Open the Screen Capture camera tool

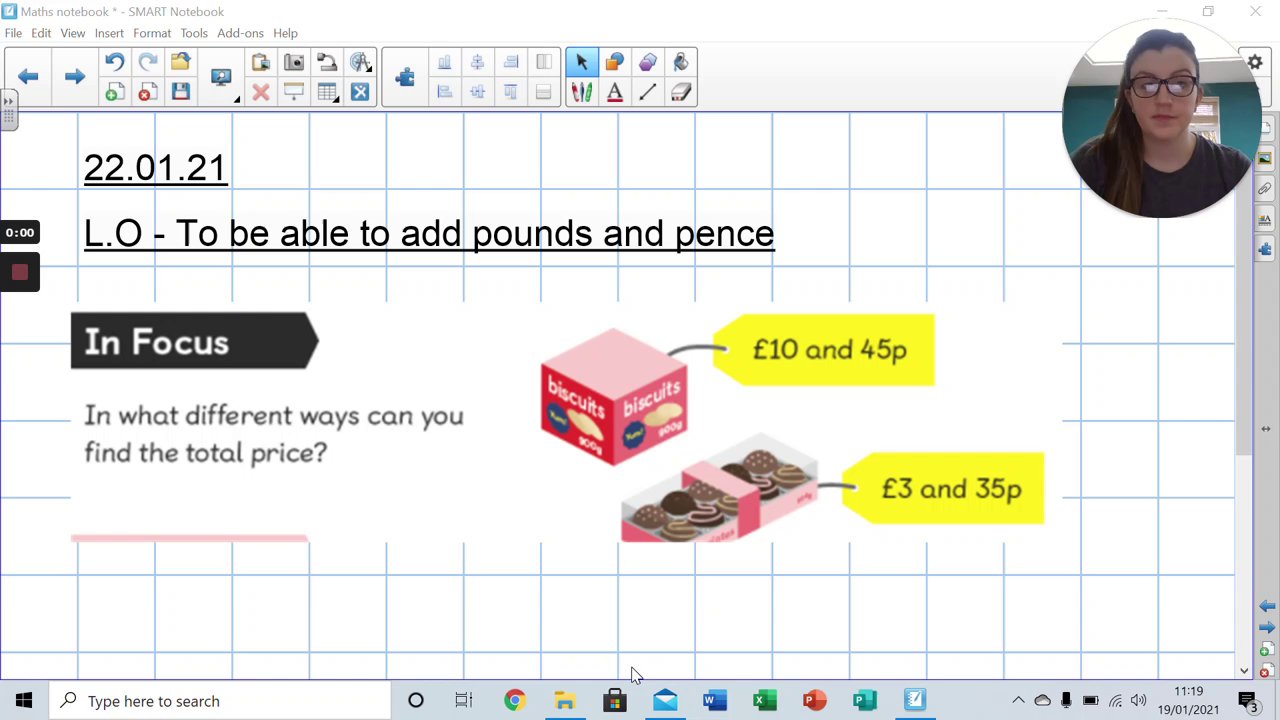(293, 62)
